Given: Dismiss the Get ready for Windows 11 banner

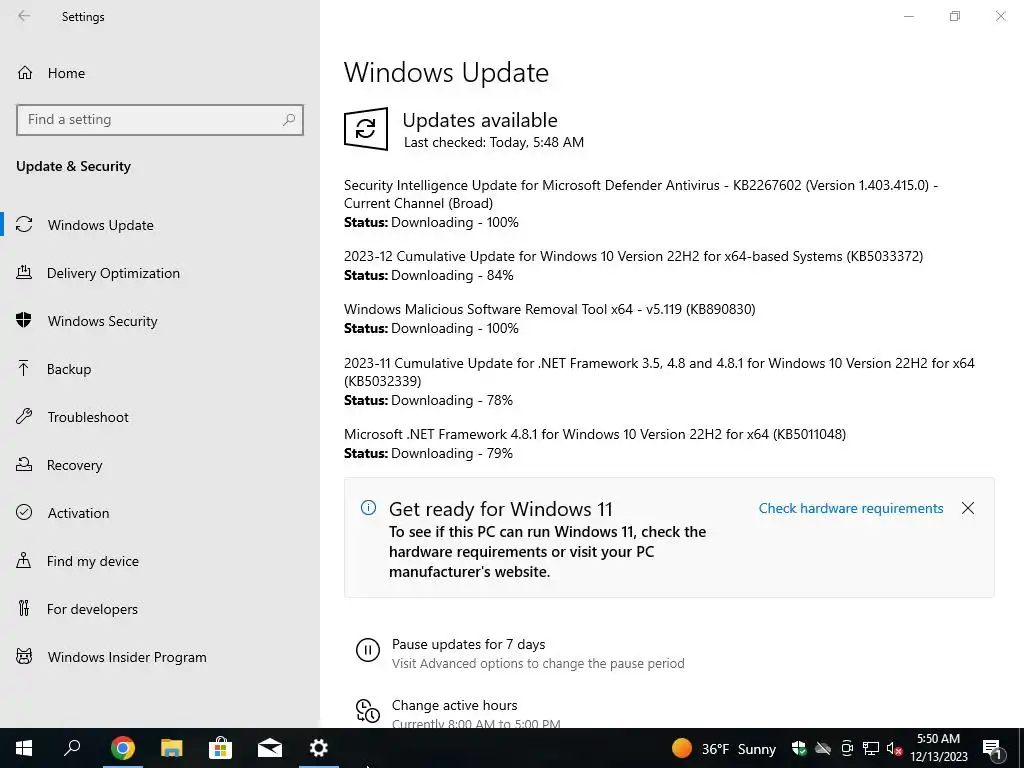Looking at the screenshot, I should click(x=968, y=508).
